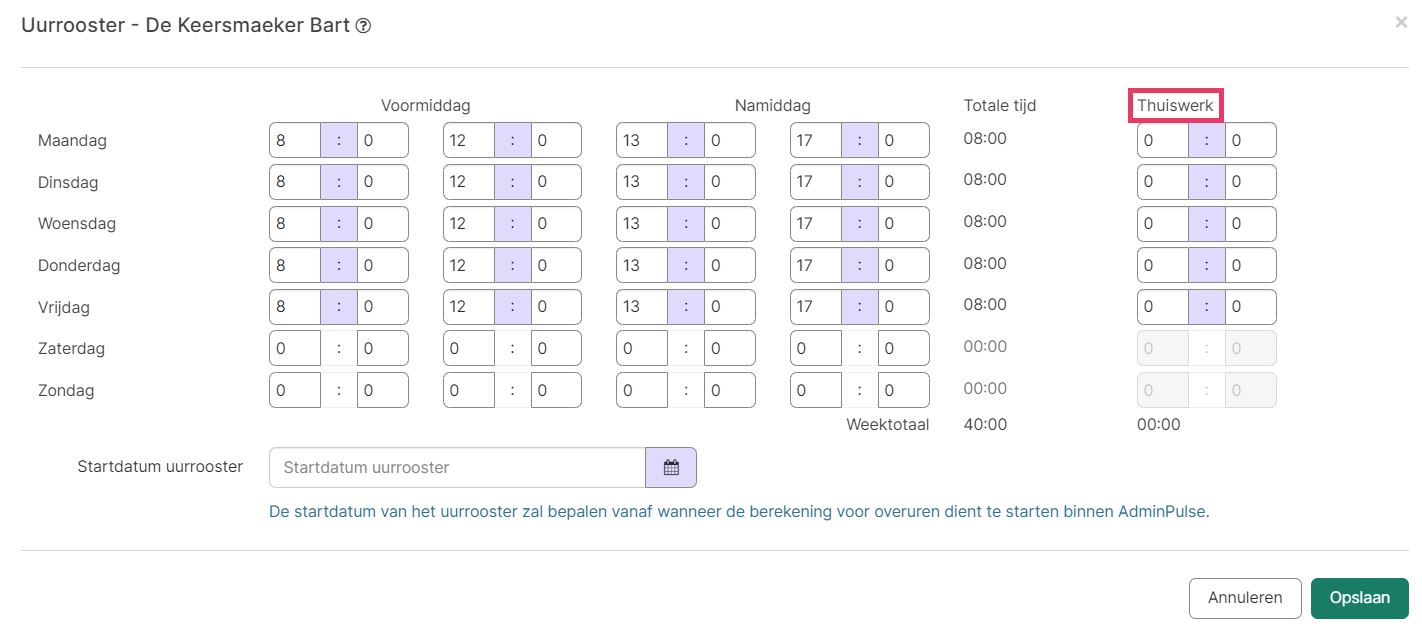
Task: Edit Vrijdag morning start minutes field
Action: (x=383, y=307)
